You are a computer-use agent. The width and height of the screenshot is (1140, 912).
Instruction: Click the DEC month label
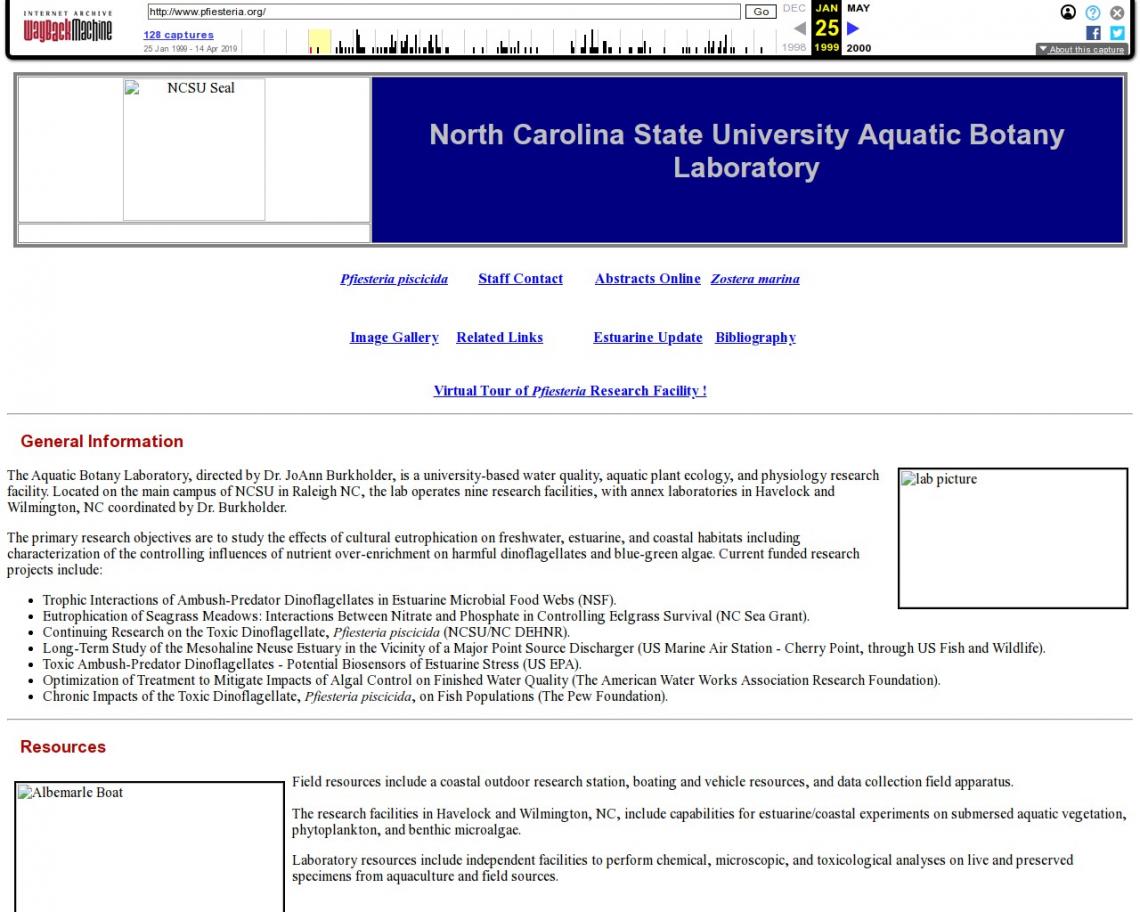[794, 8]
